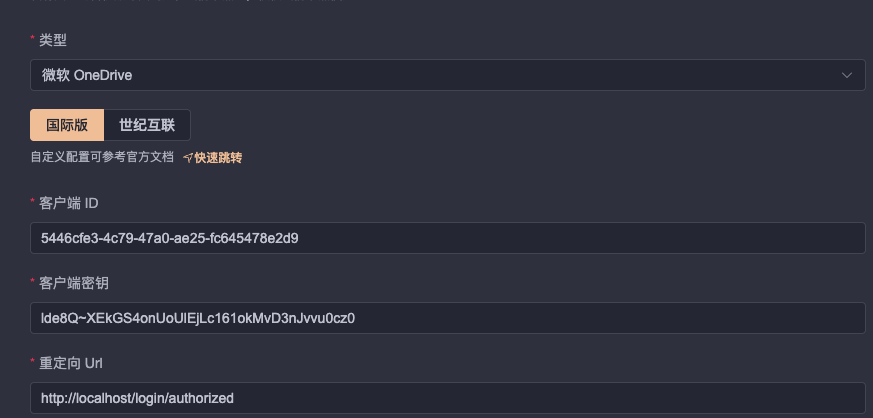Click the chevron arrow of the type selector
This screenshot has width=873, height=418.
[x=847, y=75]
